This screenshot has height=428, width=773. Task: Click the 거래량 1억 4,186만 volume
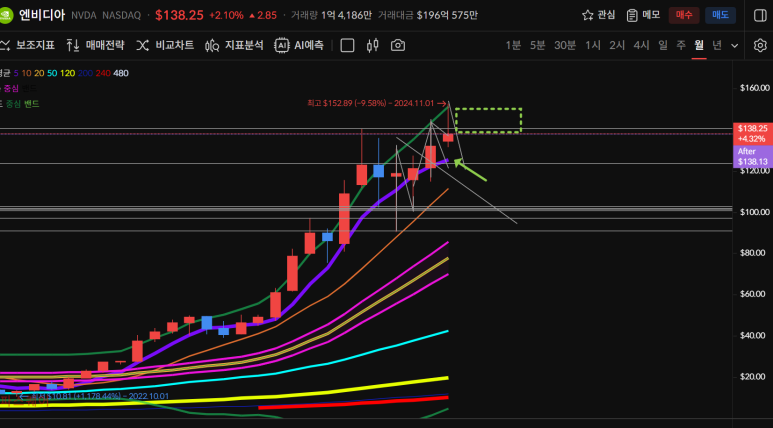[x=331, y=15]
